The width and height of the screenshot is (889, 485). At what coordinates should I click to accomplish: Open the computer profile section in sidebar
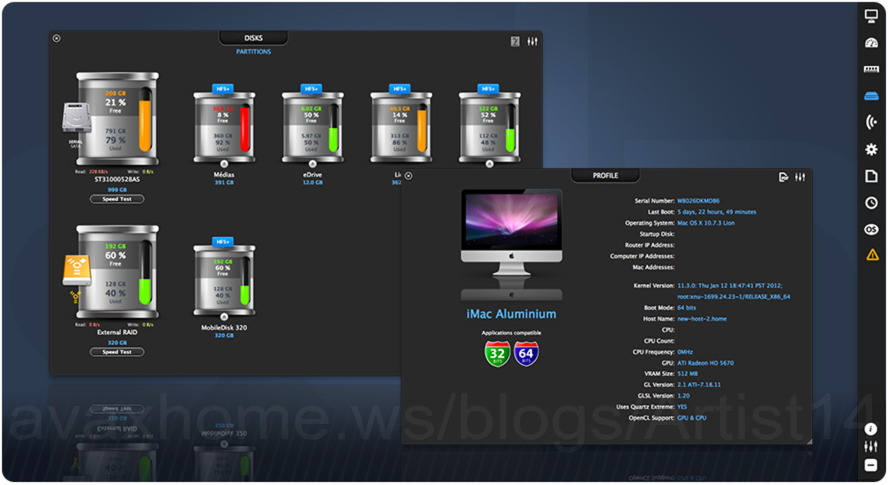point(871,15)
